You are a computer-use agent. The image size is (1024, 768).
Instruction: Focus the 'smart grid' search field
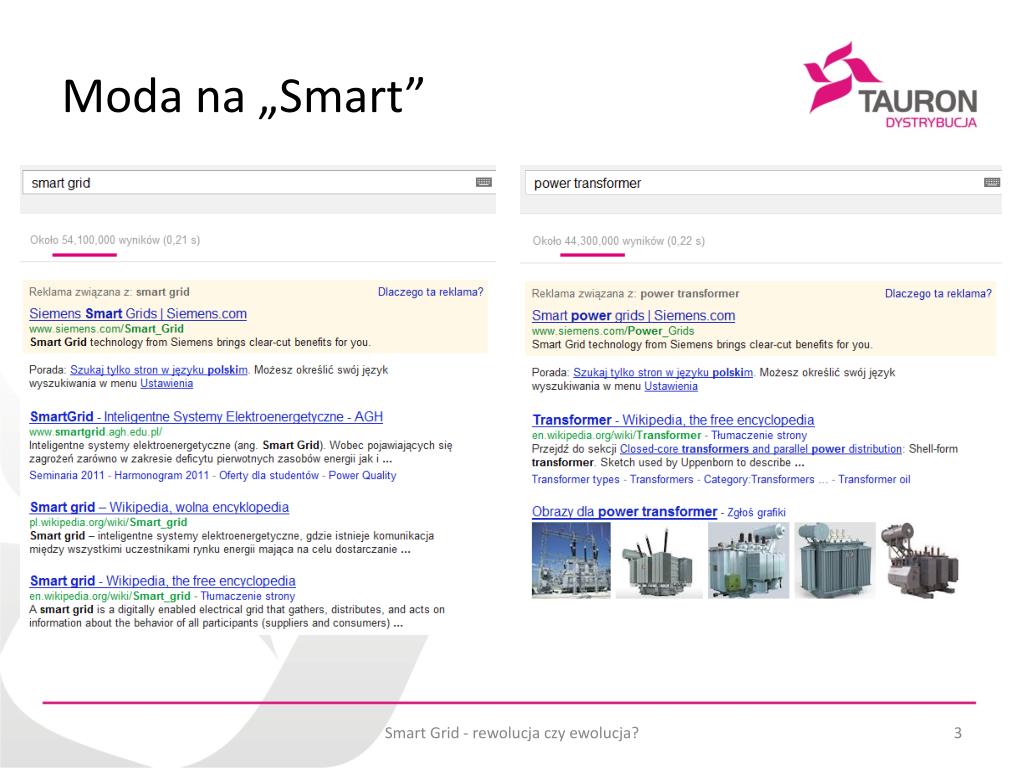click(259, 182)
